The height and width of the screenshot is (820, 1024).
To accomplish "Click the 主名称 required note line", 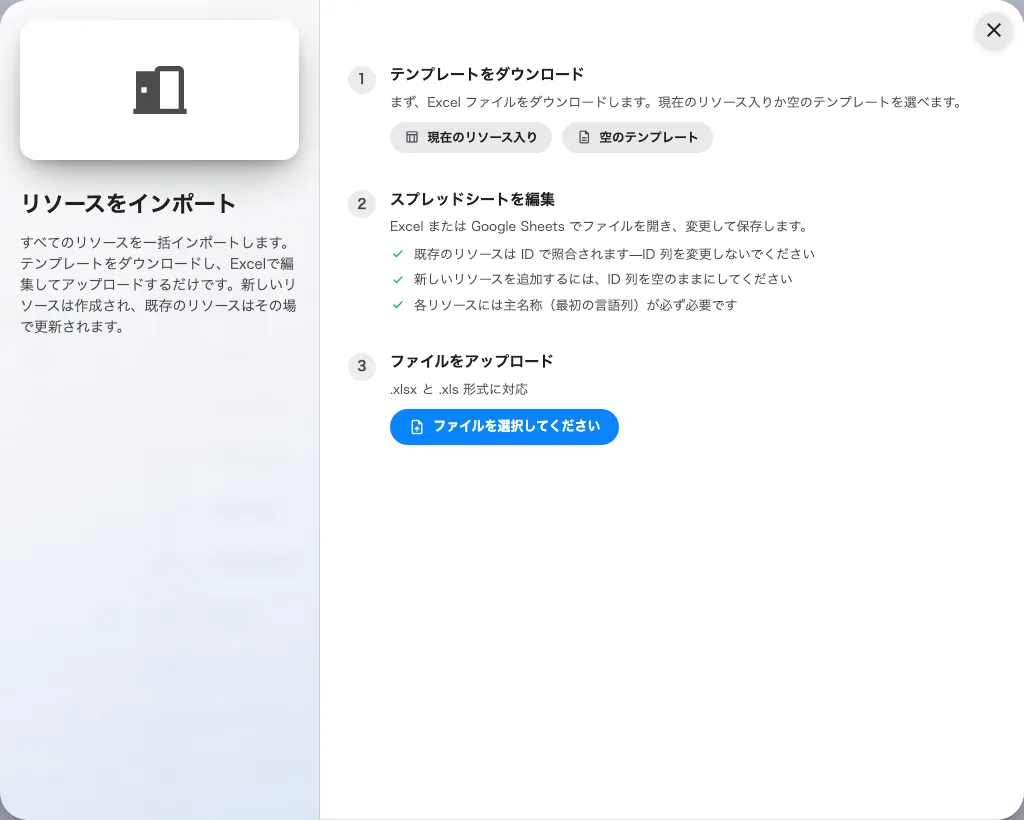I will coord(575,305).
